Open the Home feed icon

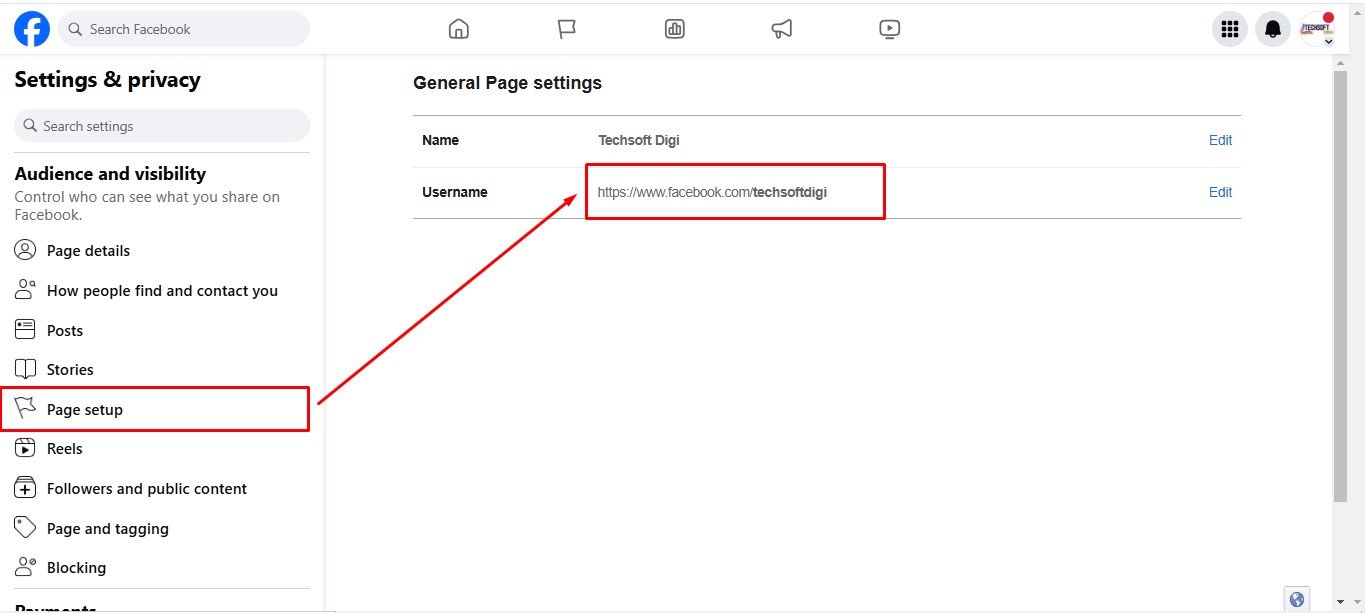[459, 29]
